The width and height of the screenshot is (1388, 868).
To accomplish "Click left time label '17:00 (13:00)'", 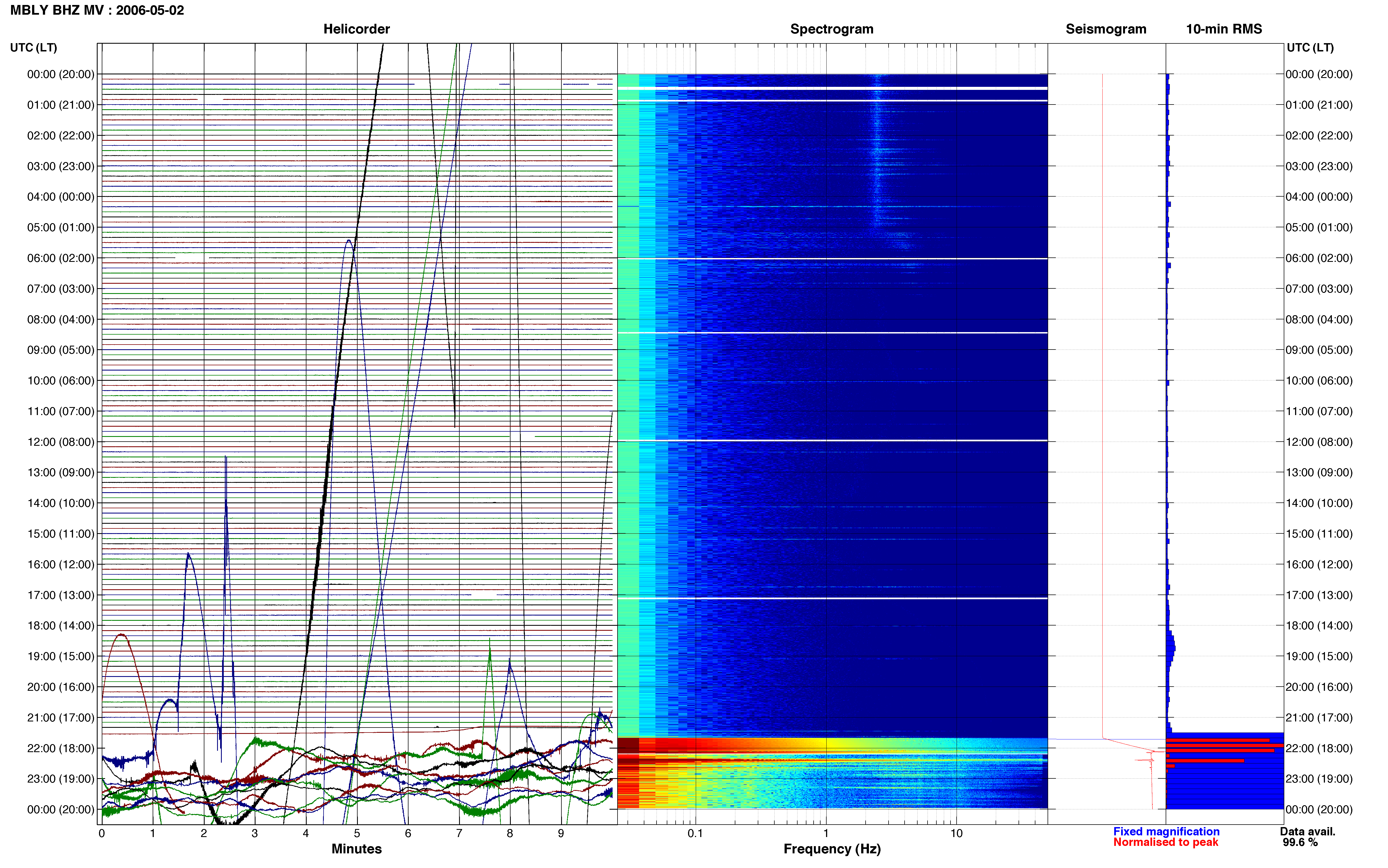I will [61, 595].
